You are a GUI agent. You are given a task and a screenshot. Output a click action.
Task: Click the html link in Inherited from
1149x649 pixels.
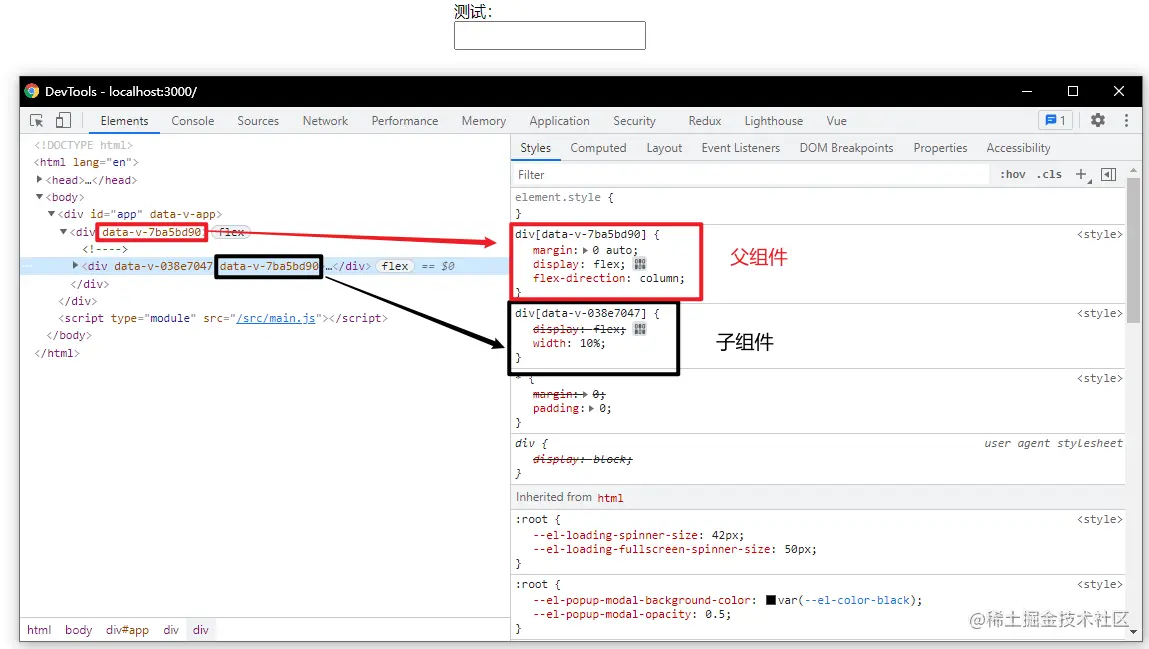[x=610, y=498]
